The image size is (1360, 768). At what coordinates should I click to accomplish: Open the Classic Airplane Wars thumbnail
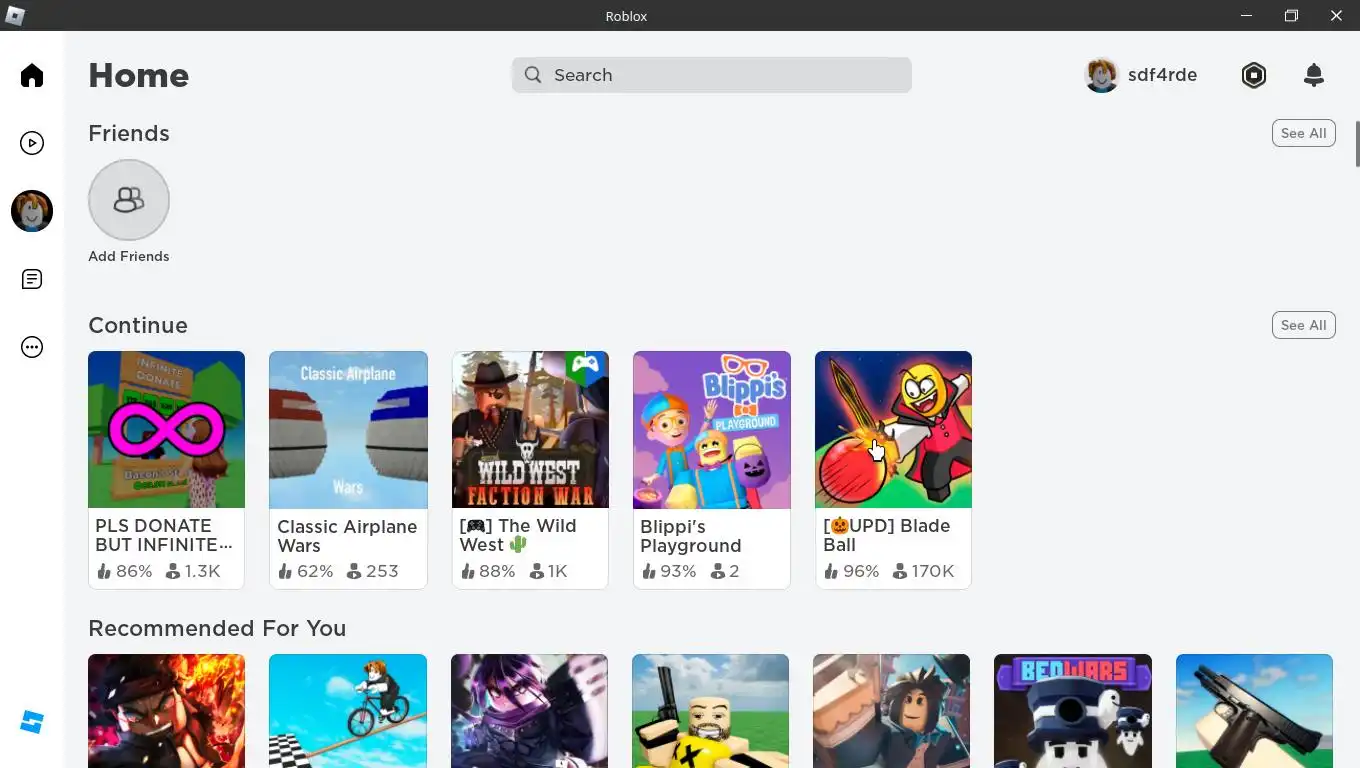point(348,429)
